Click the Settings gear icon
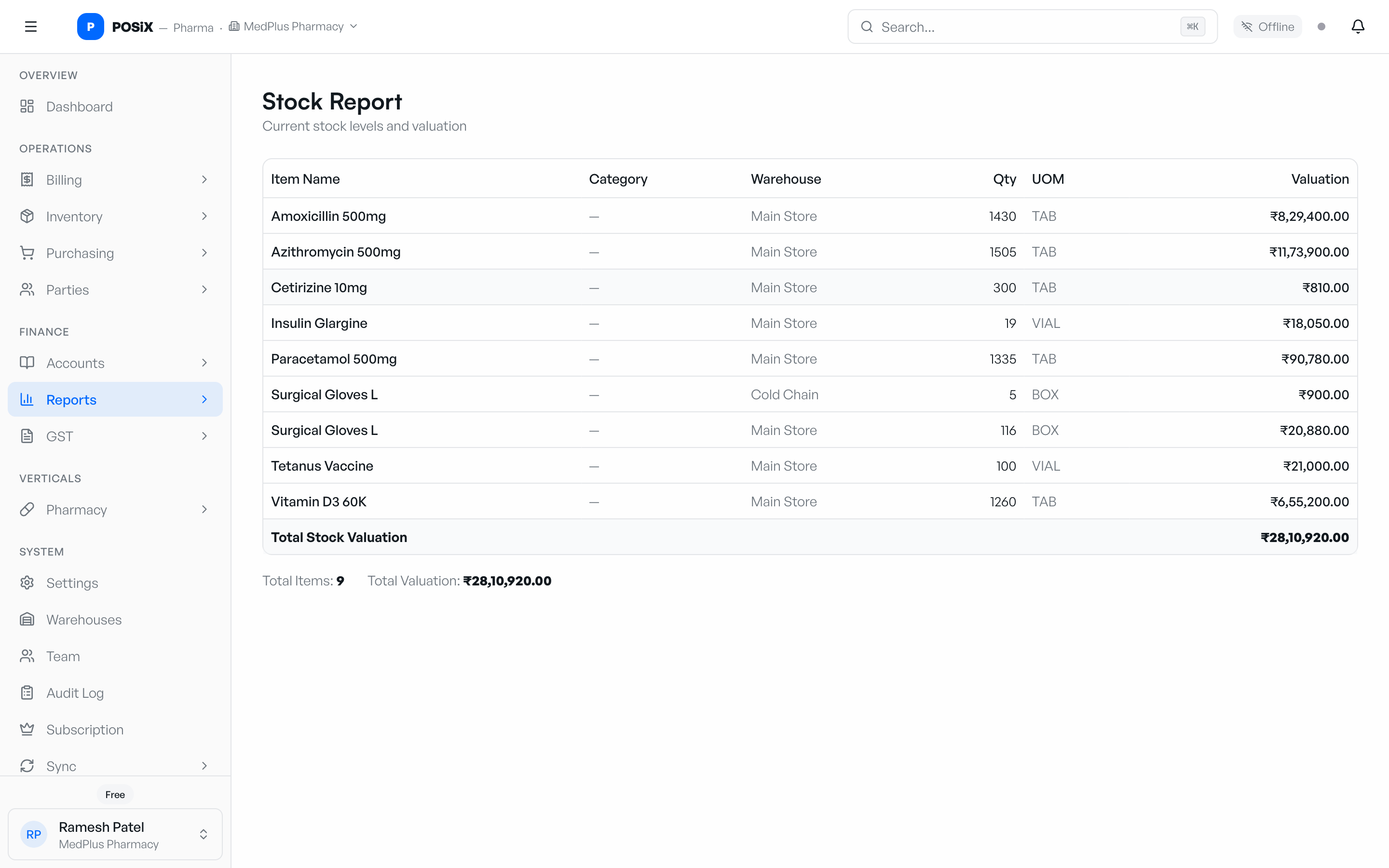1389x868 pixels. click(x=27, y=583)
